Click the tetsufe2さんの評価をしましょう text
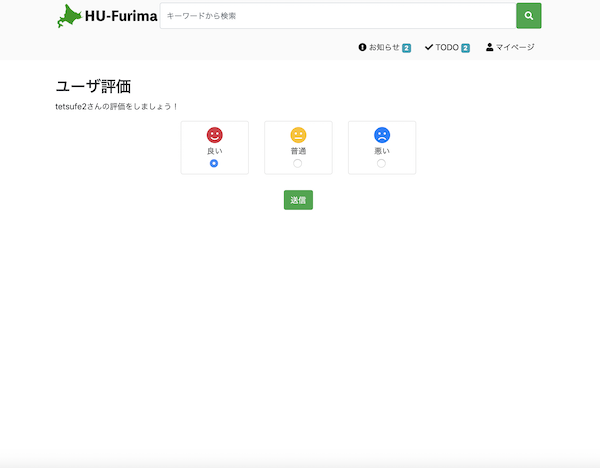Viewport: 600px width, 468px height. pyautogui.click(x=116, y=106)
